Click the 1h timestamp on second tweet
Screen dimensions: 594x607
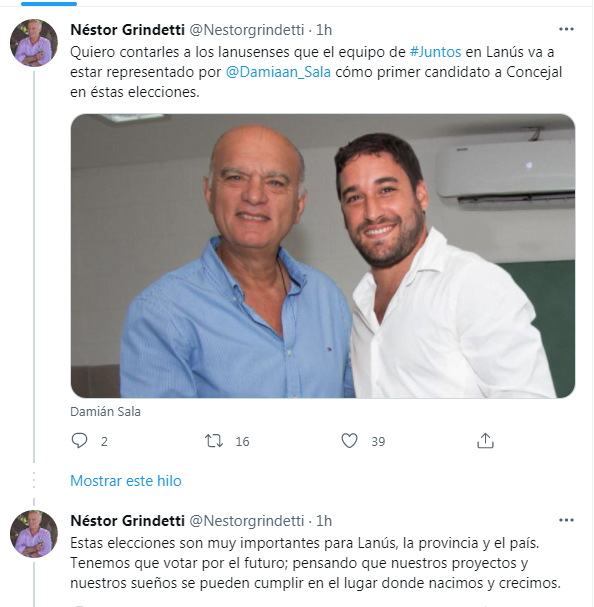[x=324, y=521]
